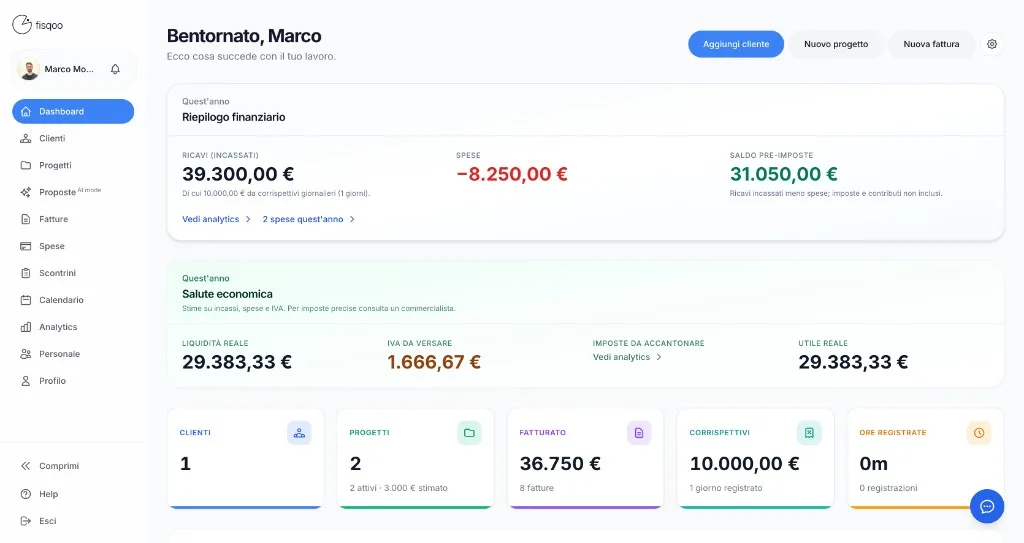Screen dimensions: 1024x543
Task: Open the Help link
Action: click(73, 494)
